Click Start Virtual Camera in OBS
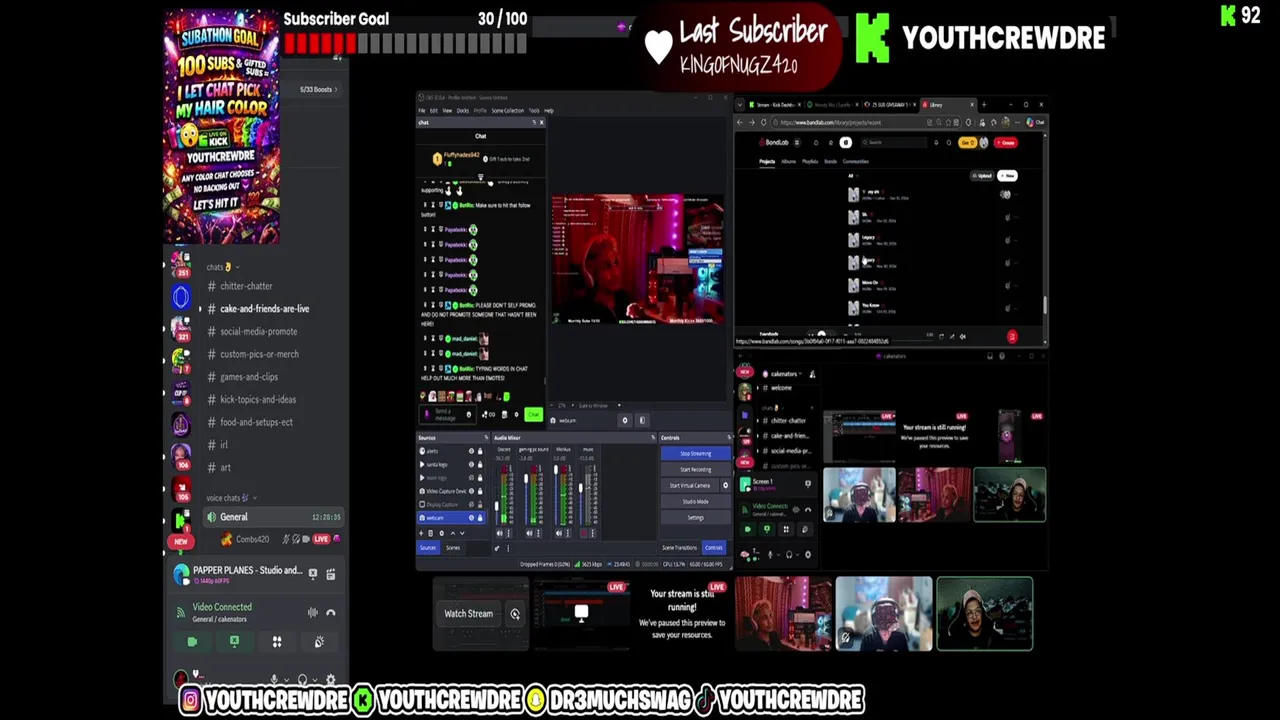This screenshot has width=1280, height=720. 690,485
